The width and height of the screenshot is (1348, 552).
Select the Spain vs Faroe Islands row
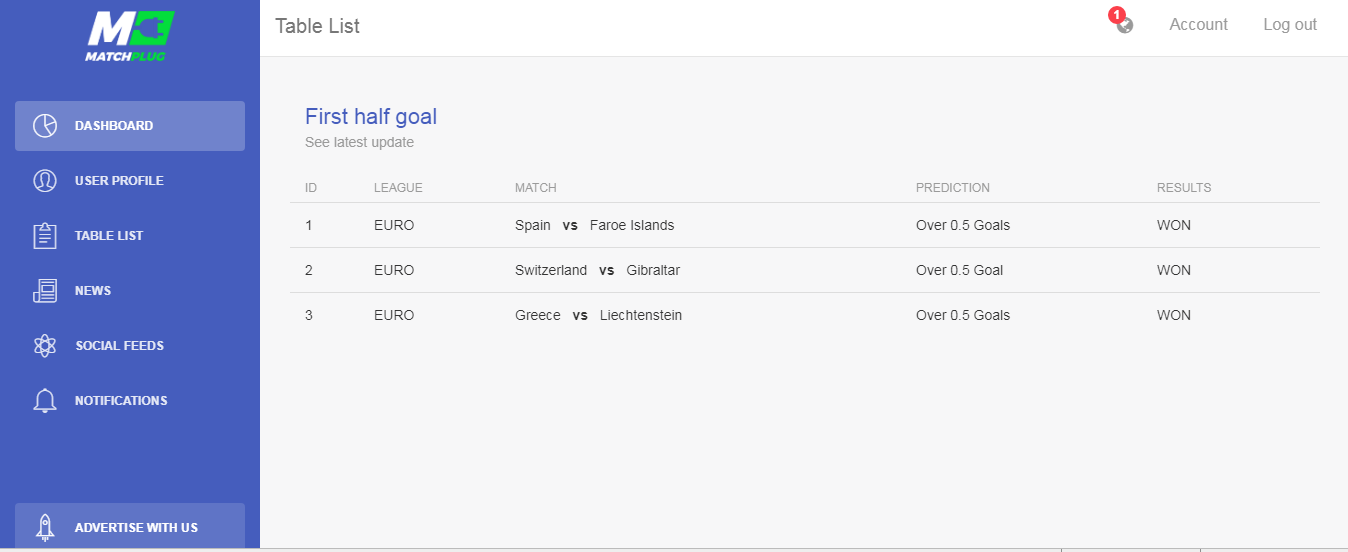tap(805, 225)
